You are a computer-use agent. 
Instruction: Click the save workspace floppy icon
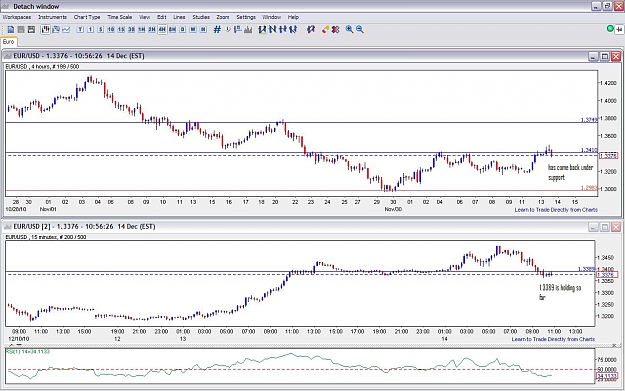(31, 29)
